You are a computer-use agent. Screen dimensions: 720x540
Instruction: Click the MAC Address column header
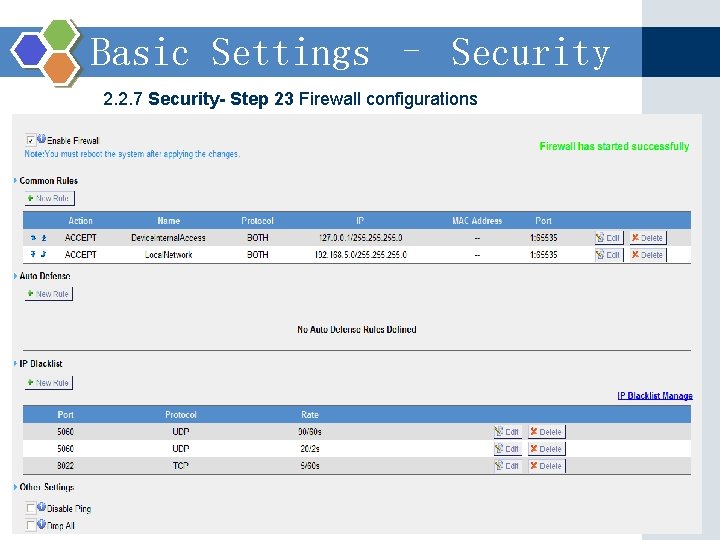click(x=477, y=221)
